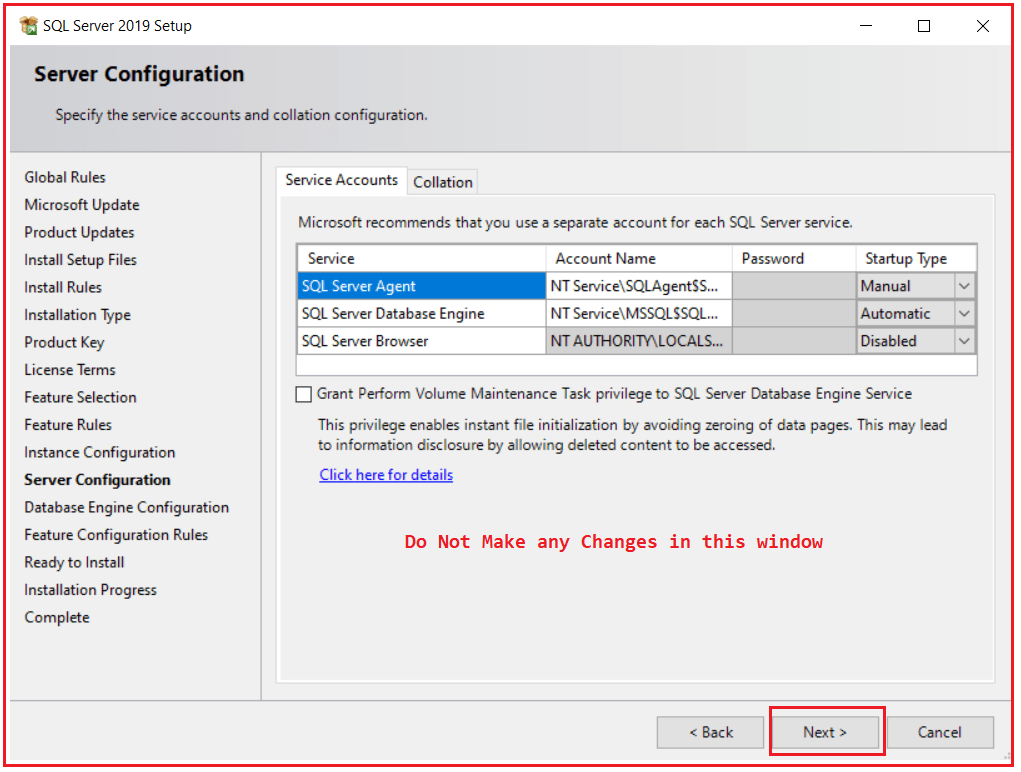Click Install Rules step
Screen dimensions: 1021x772
coord(63,287)
